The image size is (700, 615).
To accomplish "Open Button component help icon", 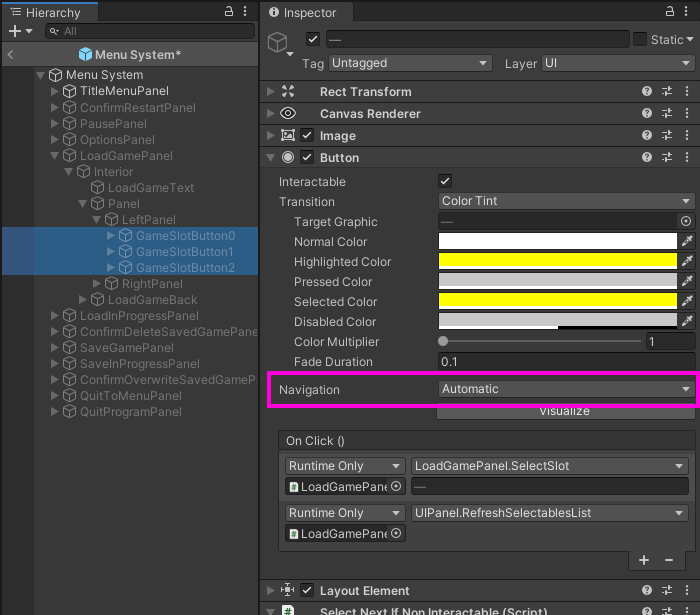I will point(646,157).
